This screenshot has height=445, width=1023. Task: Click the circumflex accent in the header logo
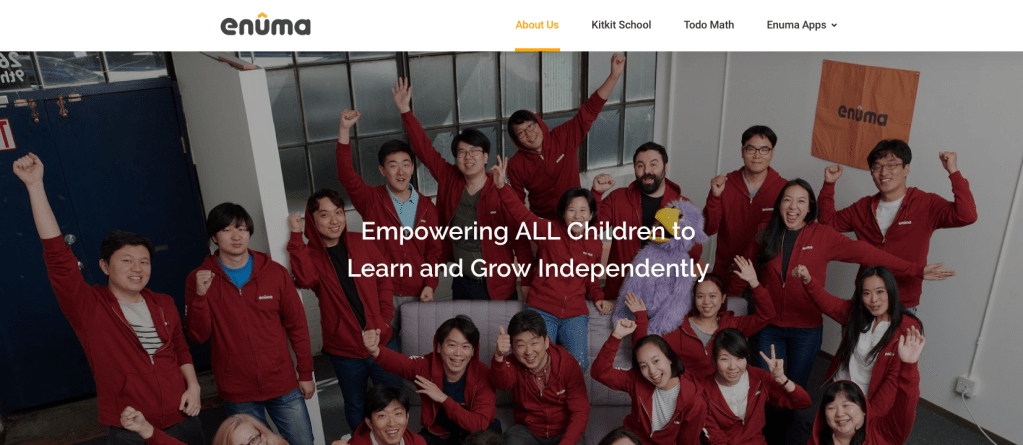pos(262,15)
